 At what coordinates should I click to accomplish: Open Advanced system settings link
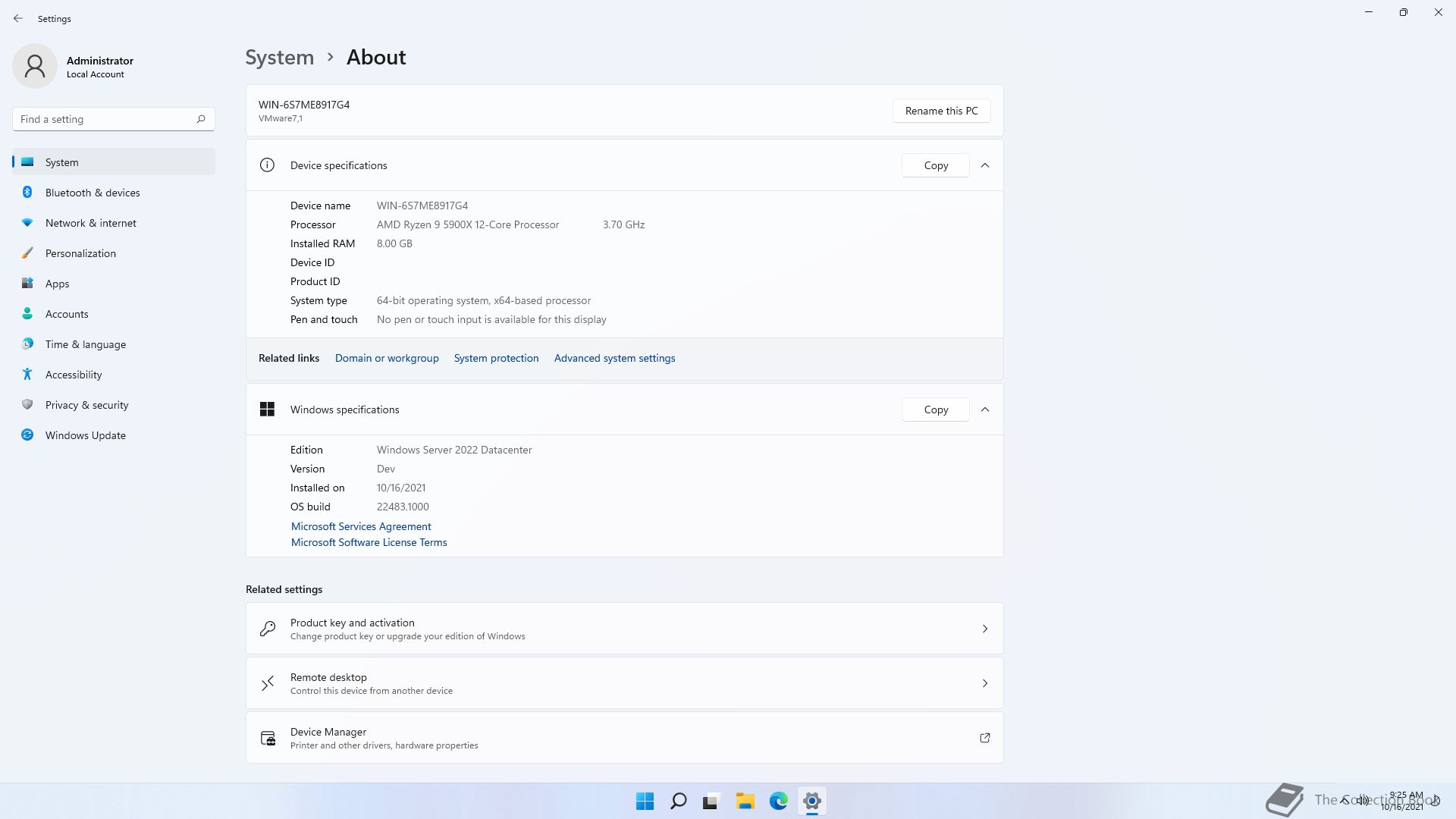(614, 358)
